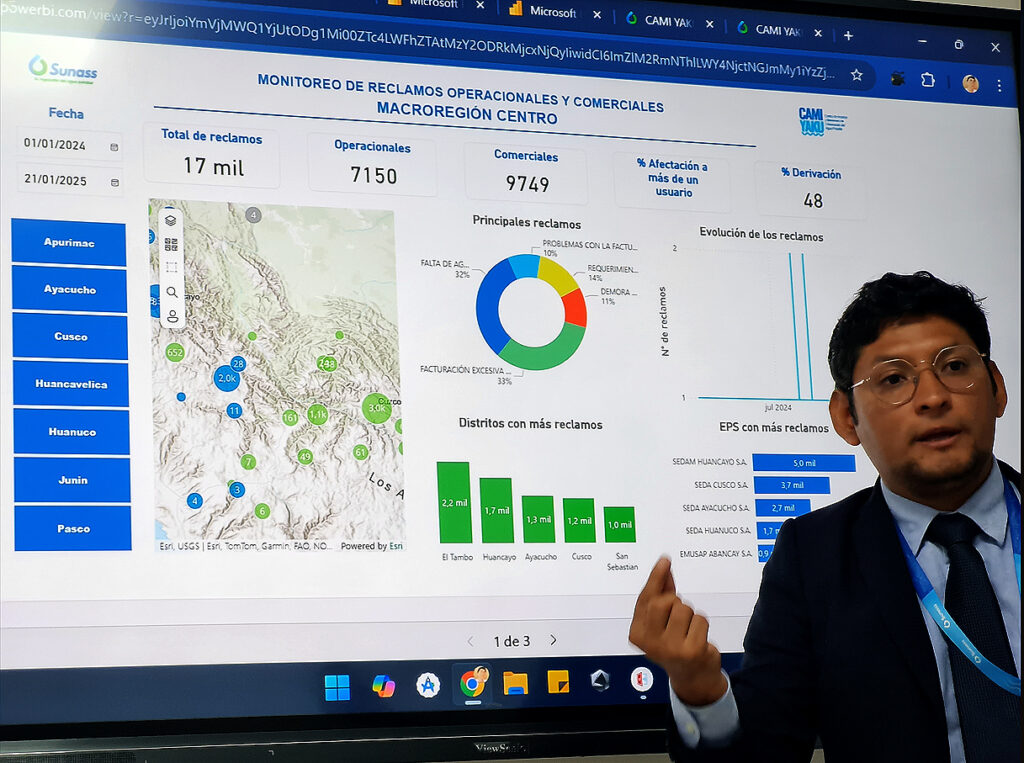Select the SEDAM HUANCAYO bar showing 5,0 mil
1024x763 pixels.
pos(804,463)
